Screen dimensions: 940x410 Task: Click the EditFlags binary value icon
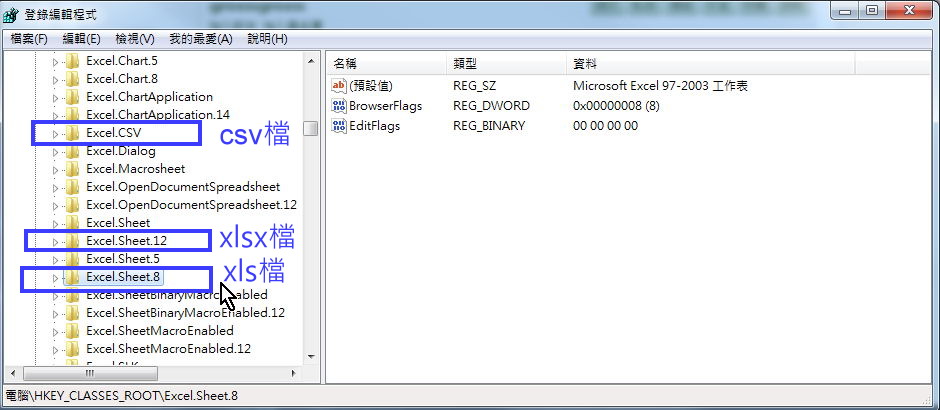point(339,126)
